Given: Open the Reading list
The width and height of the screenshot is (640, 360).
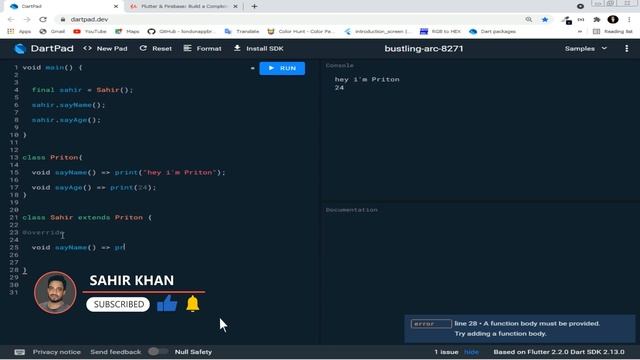Looking at the screenshot, I should [613, 31].
